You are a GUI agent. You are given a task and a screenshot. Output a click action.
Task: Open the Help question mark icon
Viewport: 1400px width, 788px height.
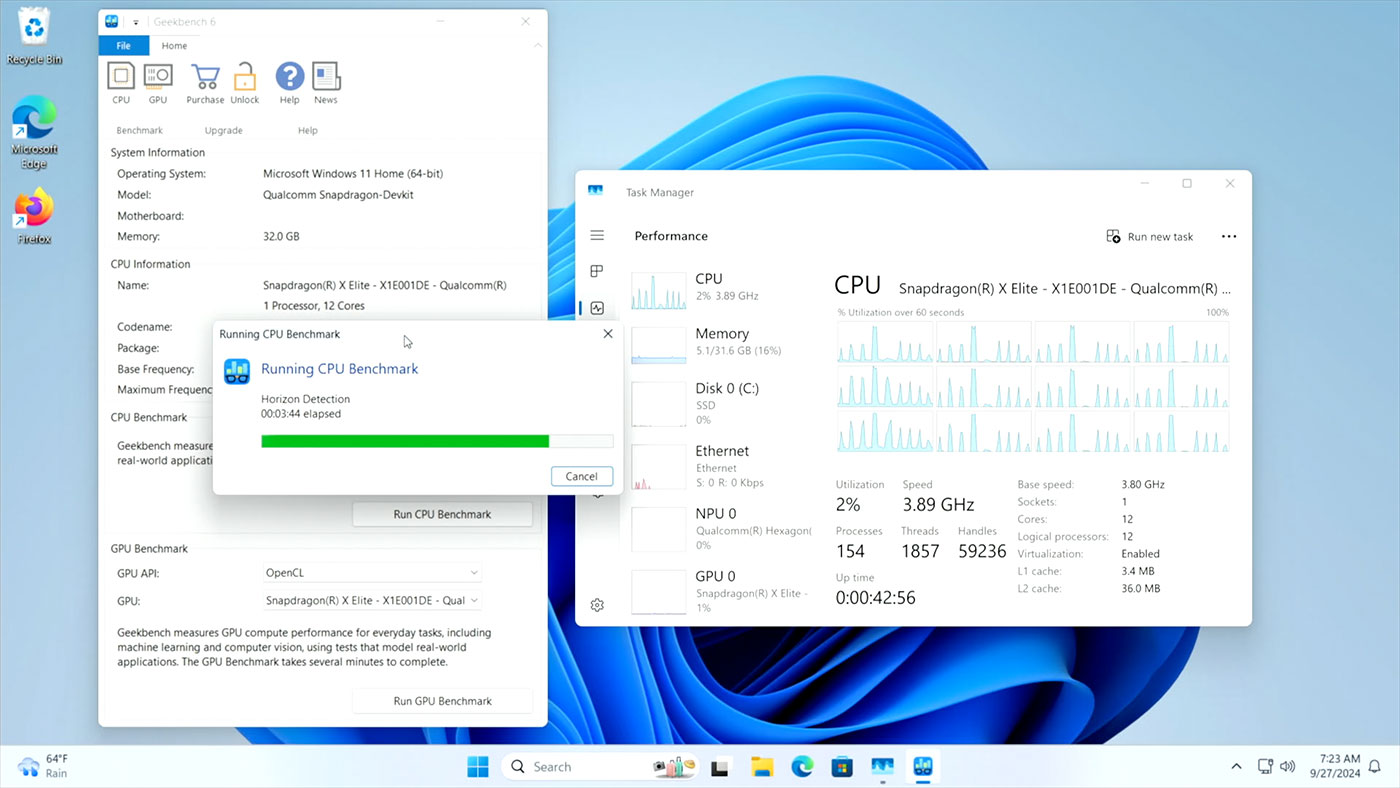(x=289, y=82)
